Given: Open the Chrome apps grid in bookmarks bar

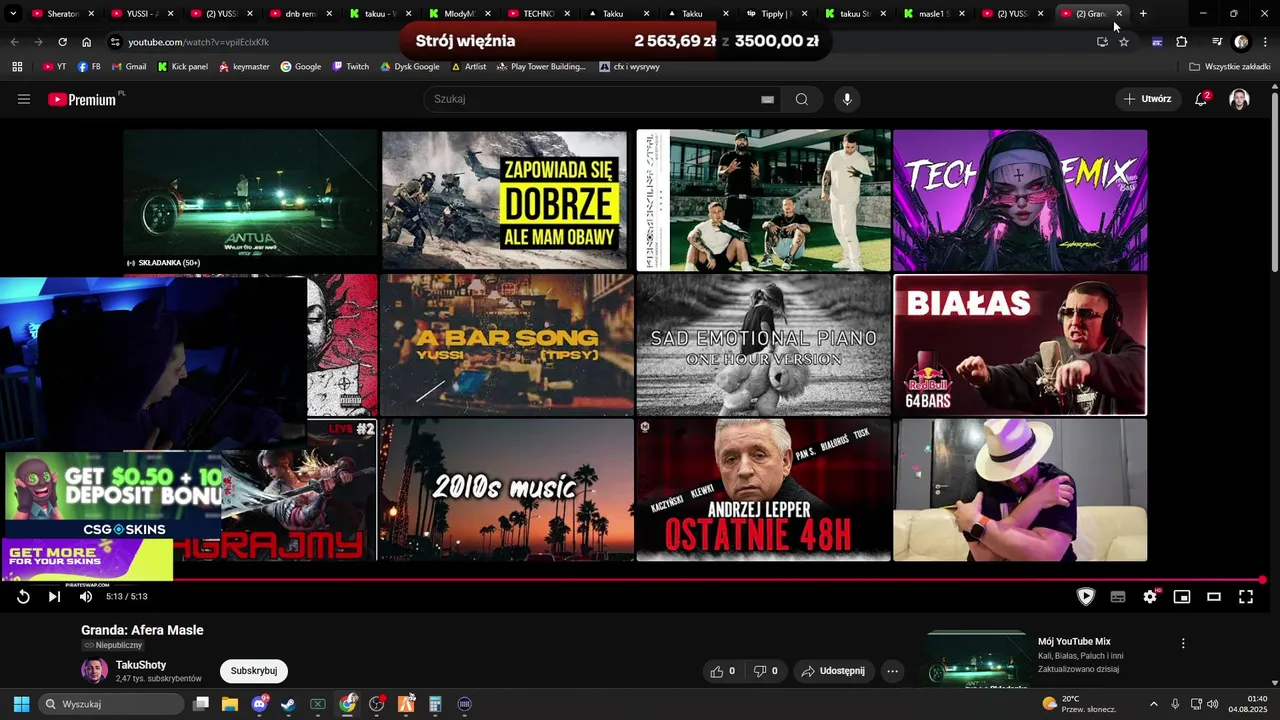Looking at the screenshot, I should [x=17, y=67].
